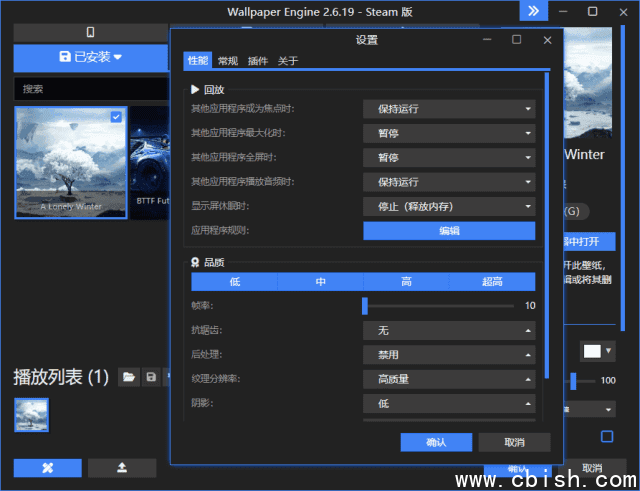The image size is (640, 491).
Task: Open the 已安装 installed filter dropdown
Action: (90, 57)
